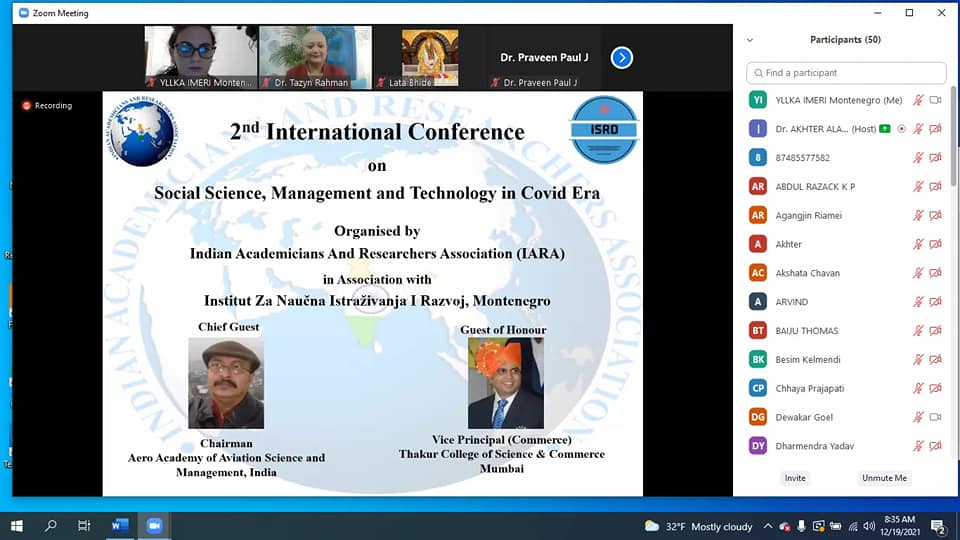This screenshot has width=960, height=540.
Task: Open the weather widget Mostly cloudy
Action: 698,527
